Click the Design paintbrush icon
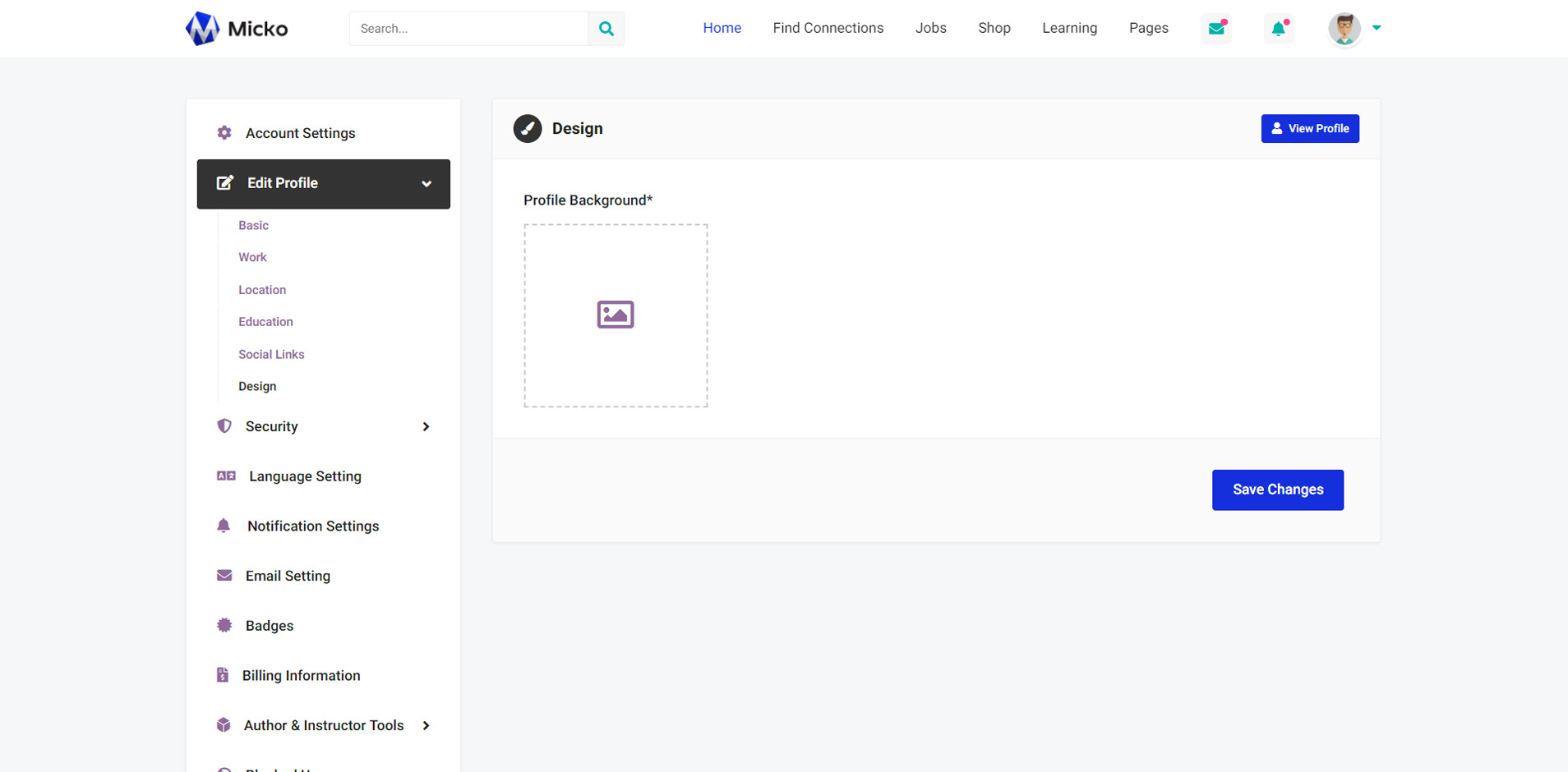Image resolution: width=1568 pixels, height=772 pixels. click(528, 129)
